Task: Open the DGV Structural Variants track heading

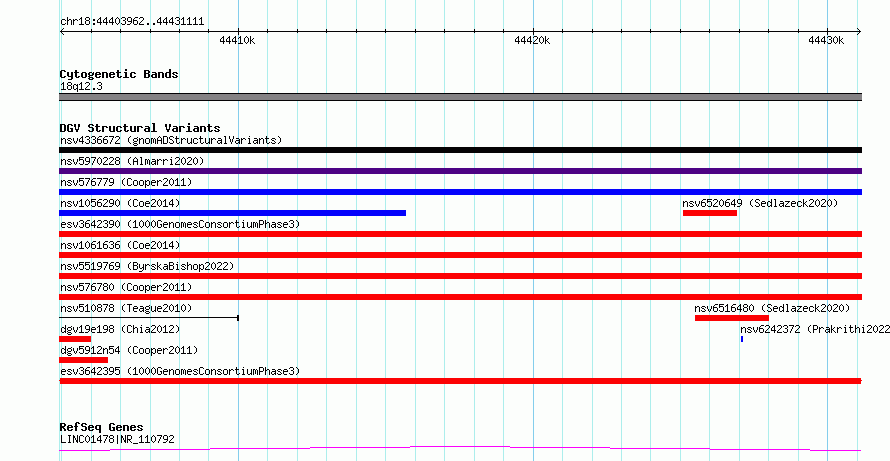Action: (x=140, y=128)
